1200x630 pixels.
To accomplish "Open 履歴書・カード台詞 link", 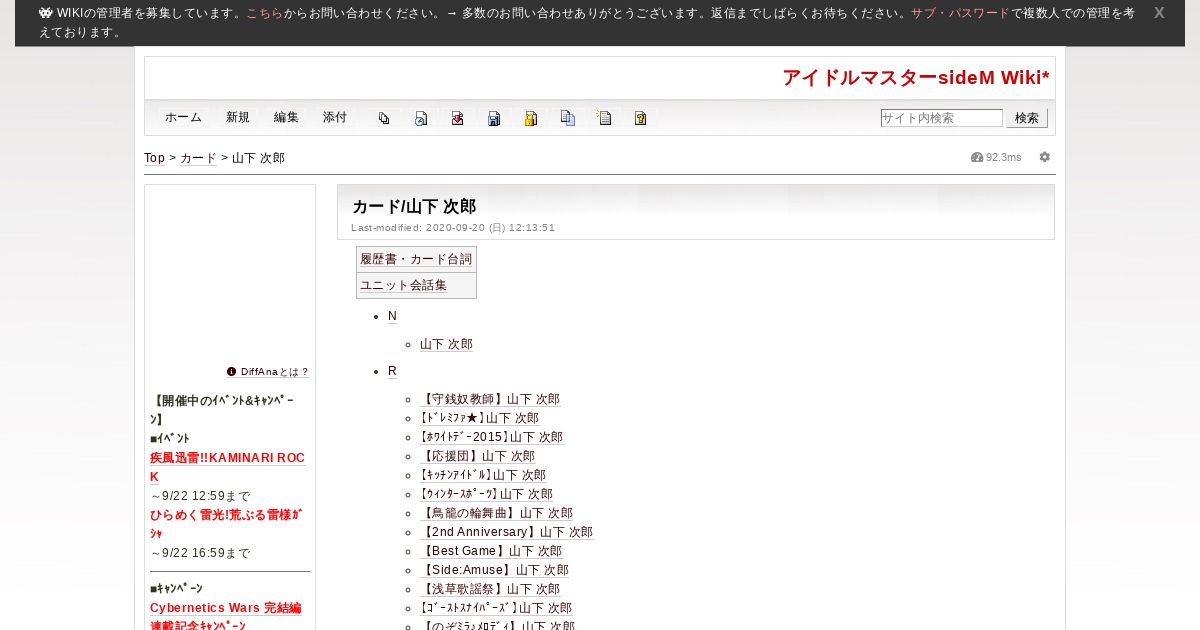I will (x=416, y=259).
